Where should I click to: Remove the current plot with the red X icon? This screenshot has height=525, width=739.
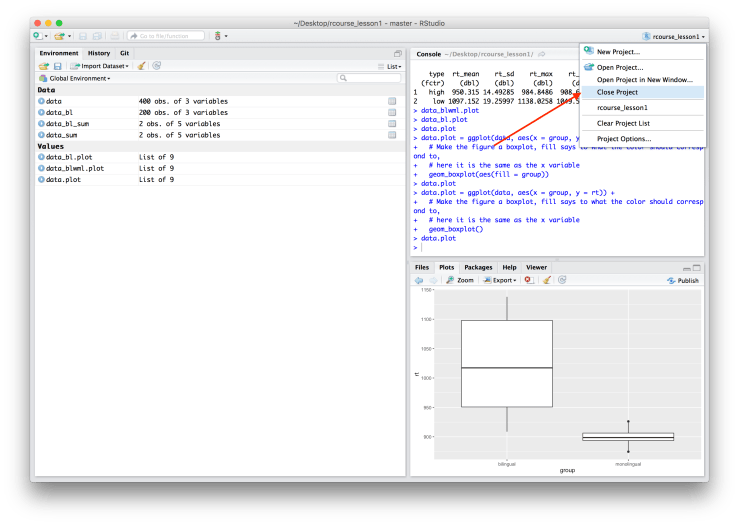coord(529,280)
